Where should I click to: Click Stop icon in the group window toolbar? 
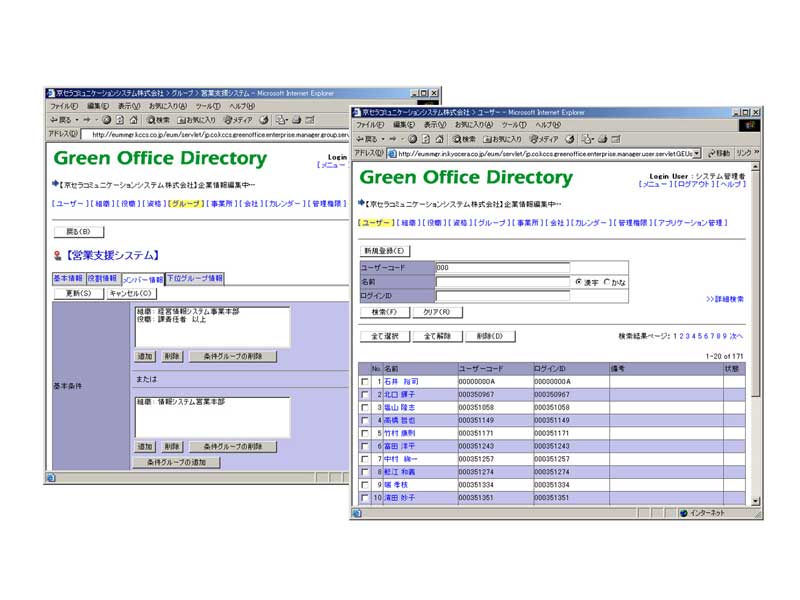[106, 120]
